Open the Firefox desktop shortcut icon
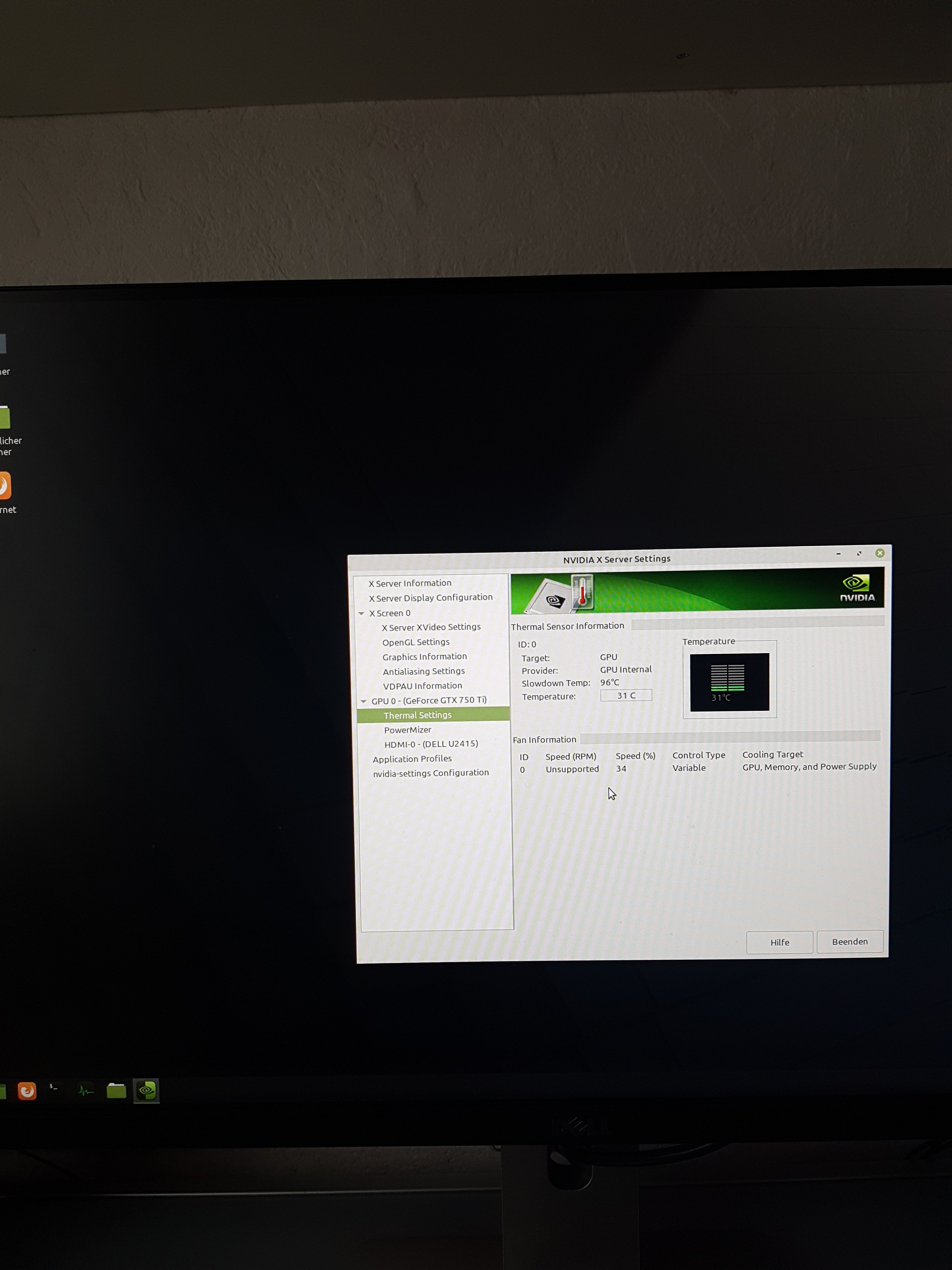952x1270 pixels. 5,486
